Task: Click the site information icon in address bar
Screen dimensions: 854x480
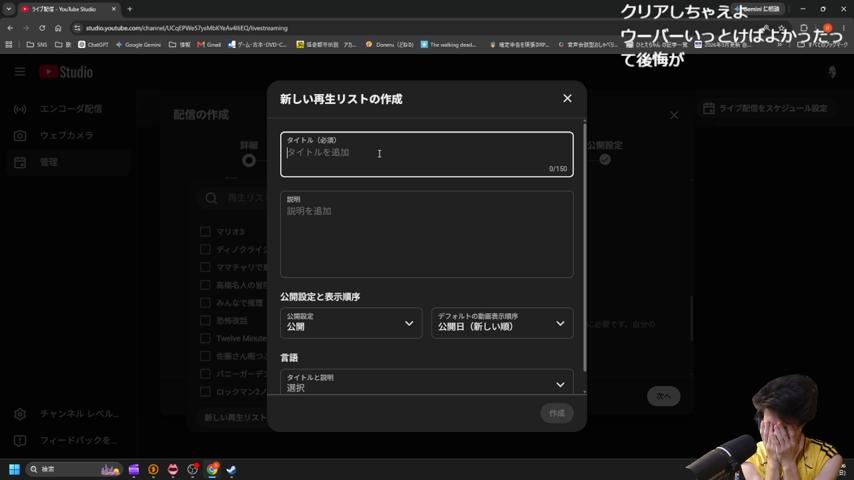Action: (77, 28)
